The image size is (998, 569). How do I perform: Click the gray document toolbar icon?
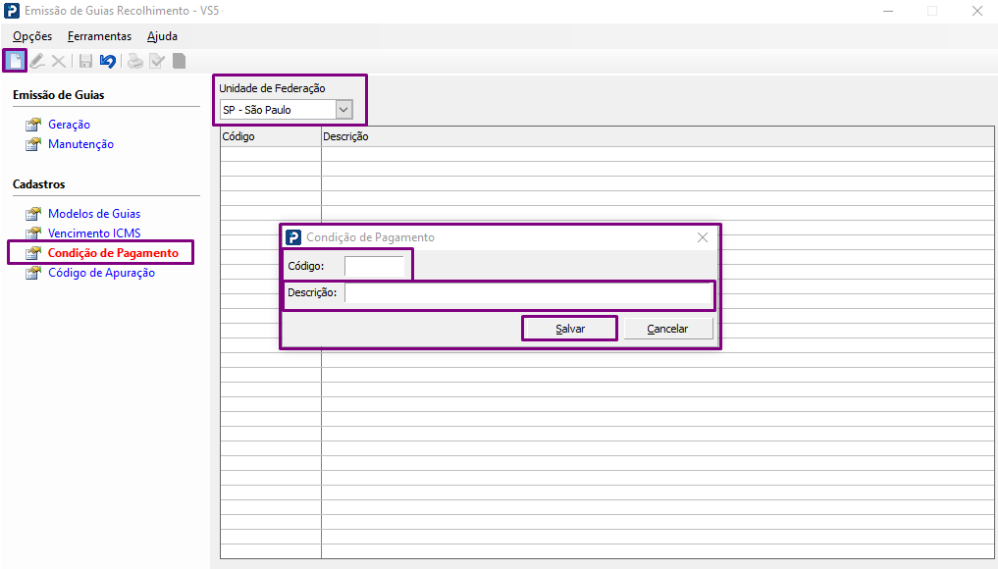pos(179,61)
